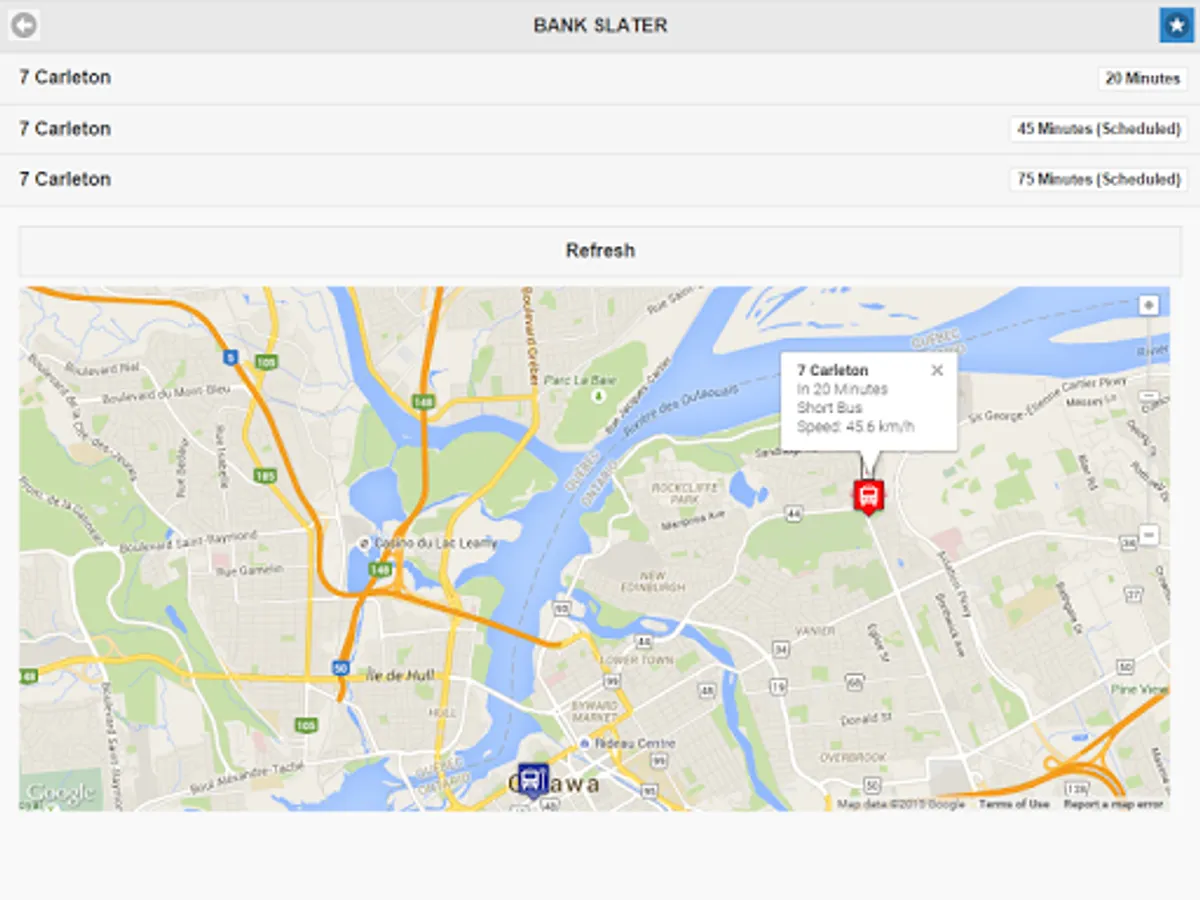Zoom in on the map

tap(1149, 304)
